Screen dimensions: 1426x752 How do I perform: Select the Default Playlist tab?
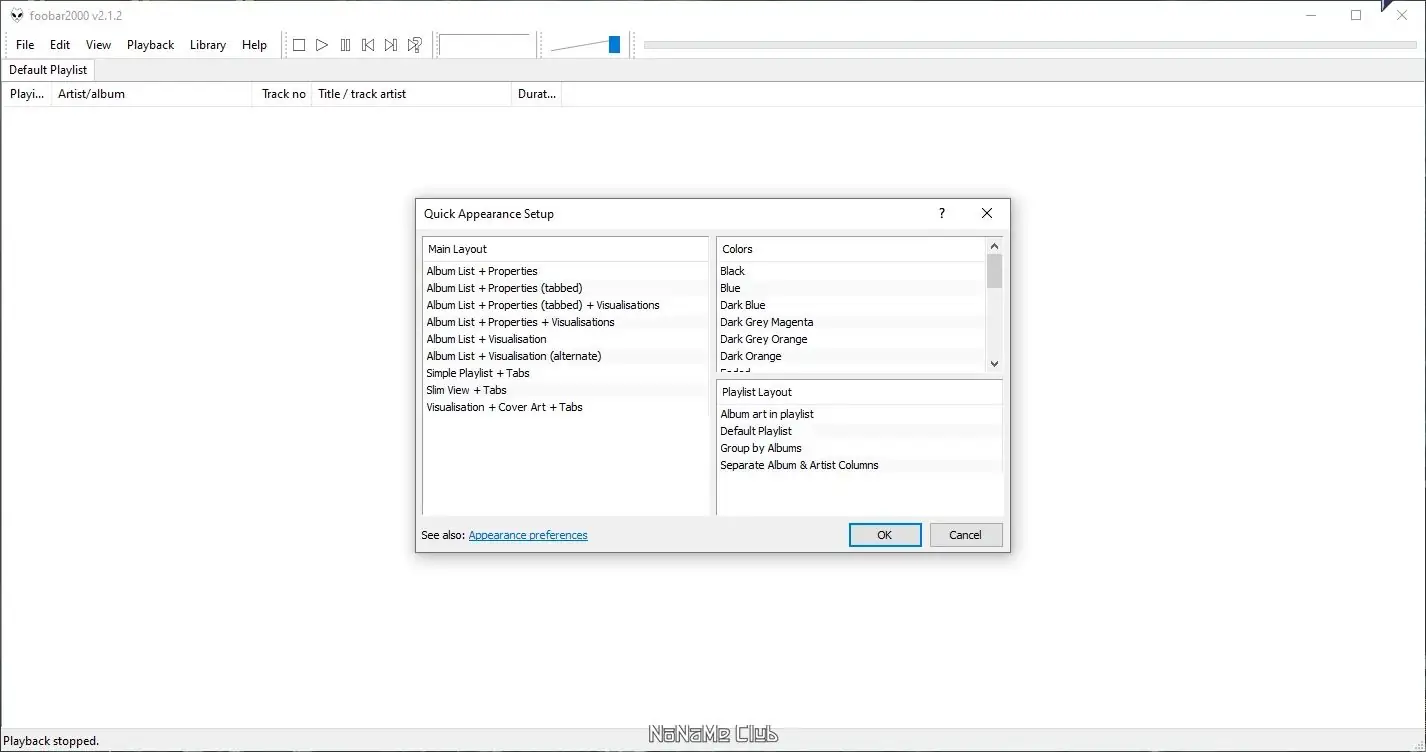click(48, 70)
